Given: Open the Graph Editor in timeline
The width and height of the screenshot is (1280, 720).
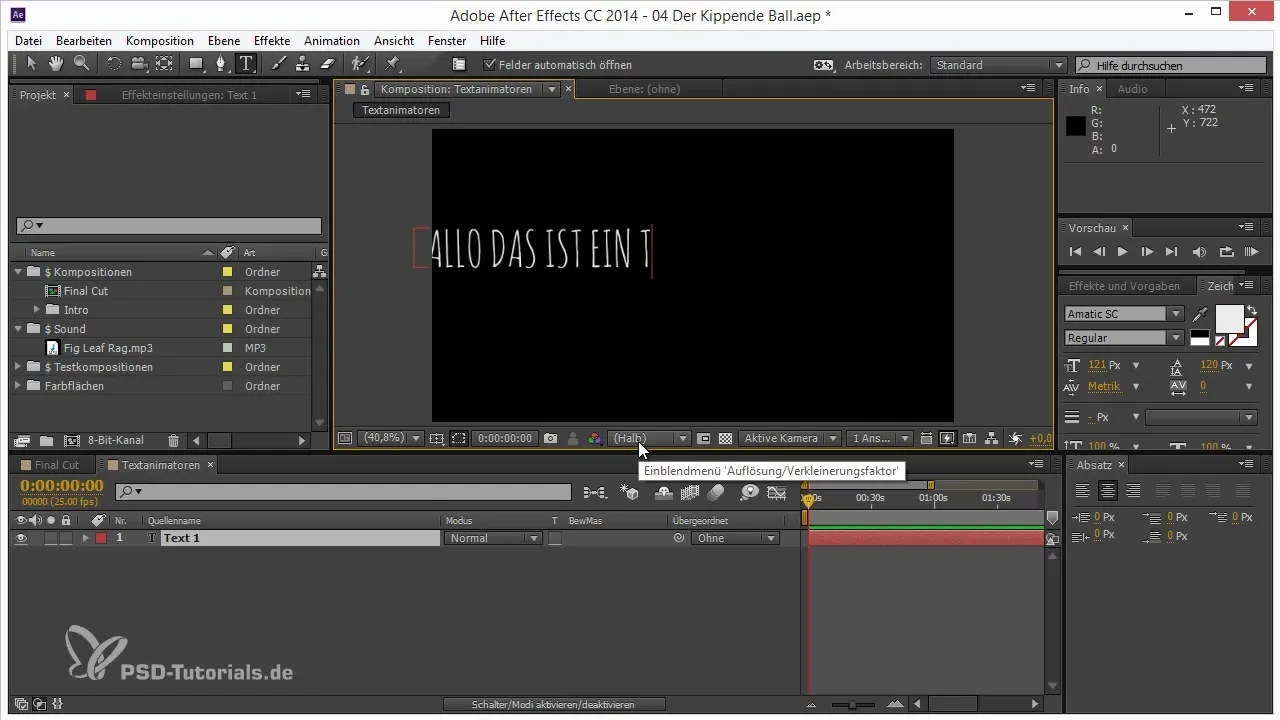Looking at the screenshot, I should pyautogui.click(x=777, y=492).
